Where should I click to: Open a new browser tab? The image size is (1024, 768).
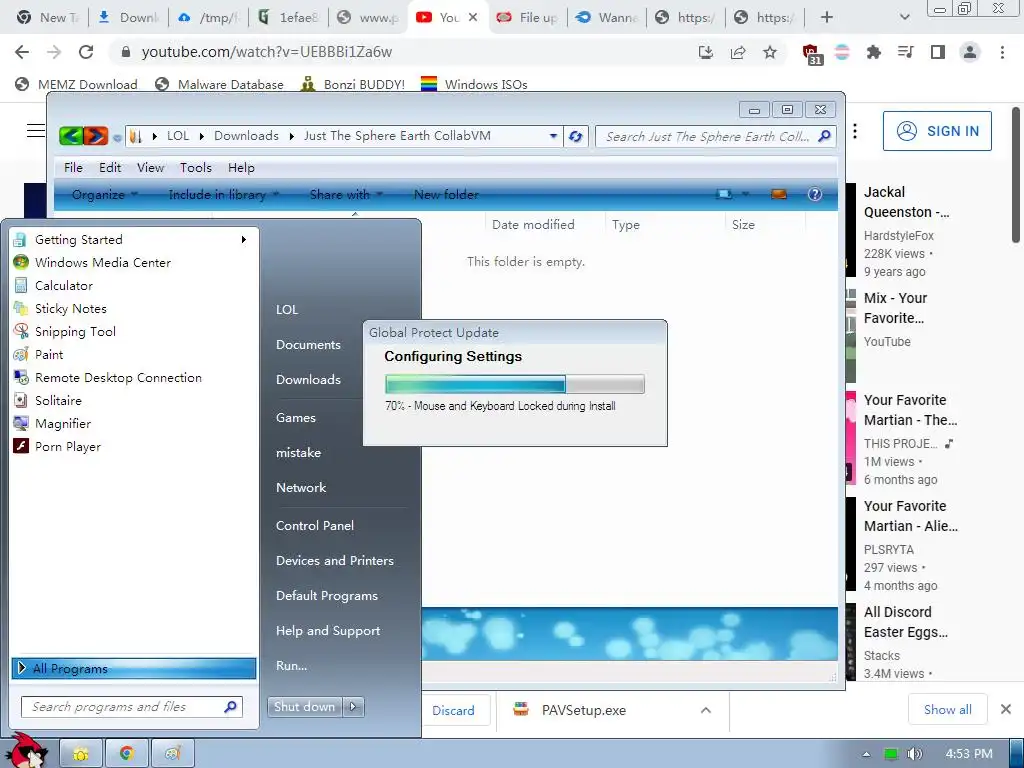coord(827,18)
